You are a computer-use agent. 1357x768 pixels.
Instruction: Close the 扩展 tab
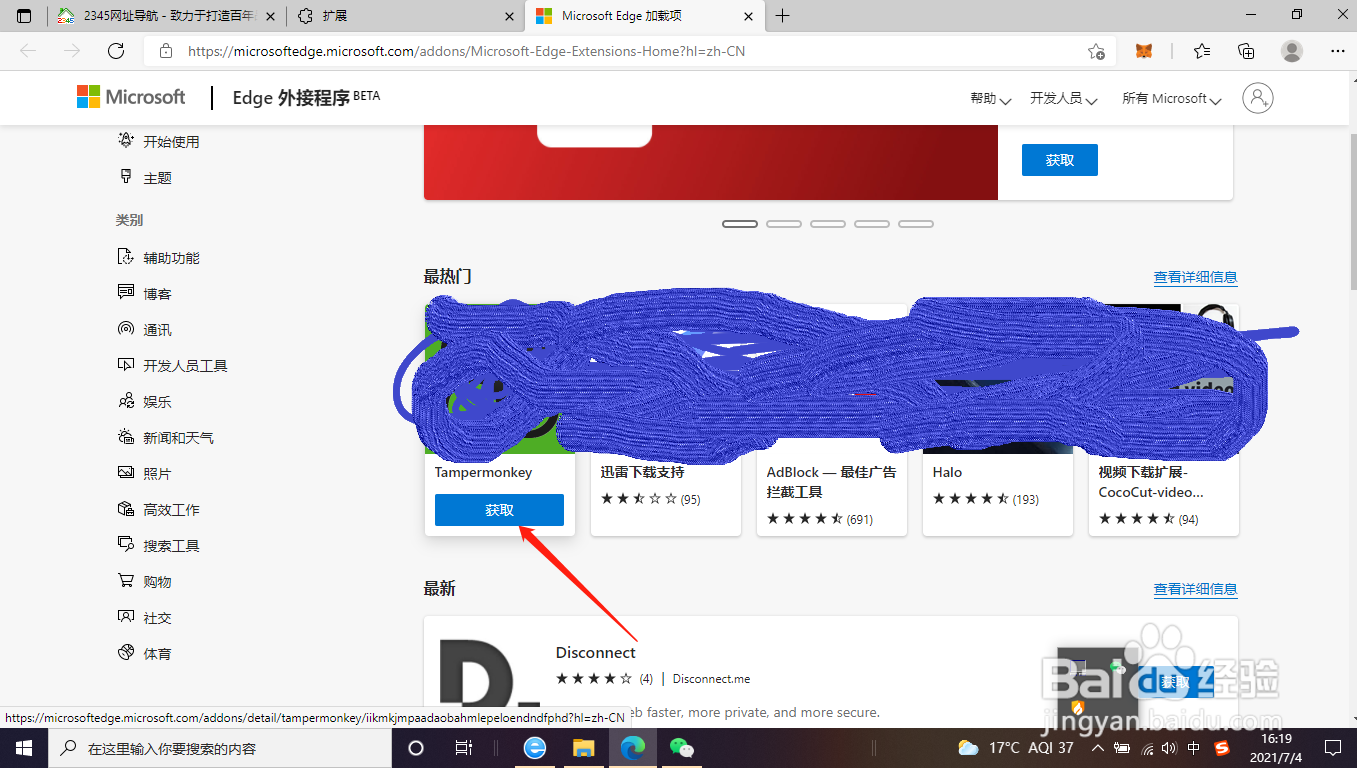click(x=510, y=16)
